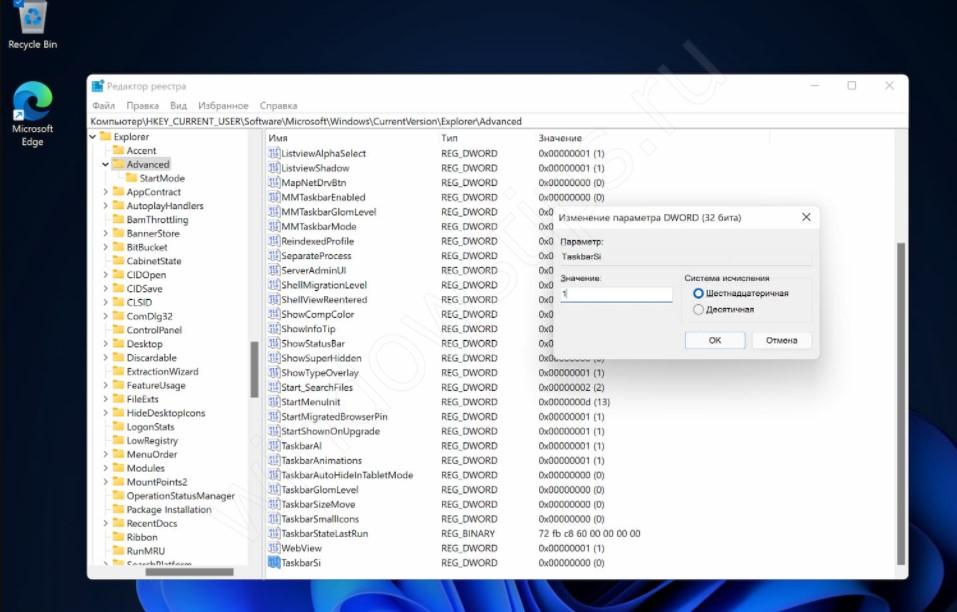The image size is (957, 612).
Task: Open the Файл menu
Action: click(103, 105)
